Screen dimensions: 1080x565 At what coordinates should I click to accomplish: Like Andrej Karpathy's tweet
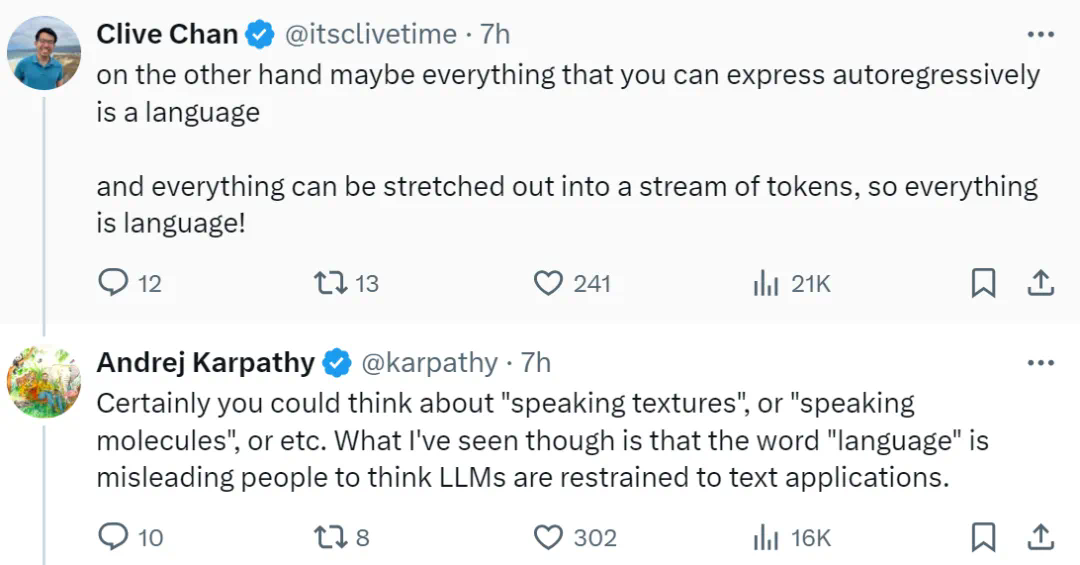(x=549, y=538)
